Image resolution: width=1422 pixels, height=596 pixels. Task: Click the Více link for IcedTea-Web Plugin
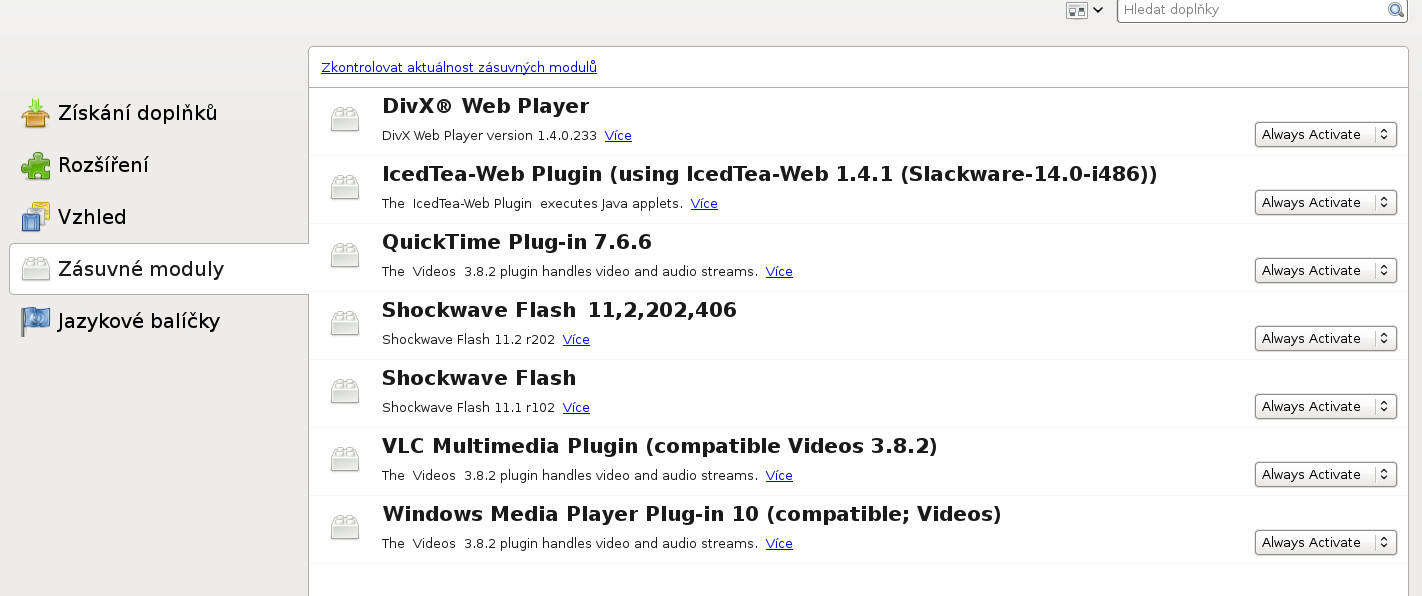click(x=704, y=204)
